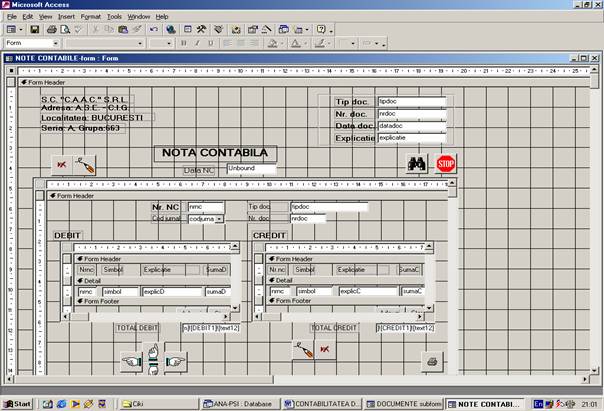Open the Code editor icon
604x411 pixels.
pos(236,30)
